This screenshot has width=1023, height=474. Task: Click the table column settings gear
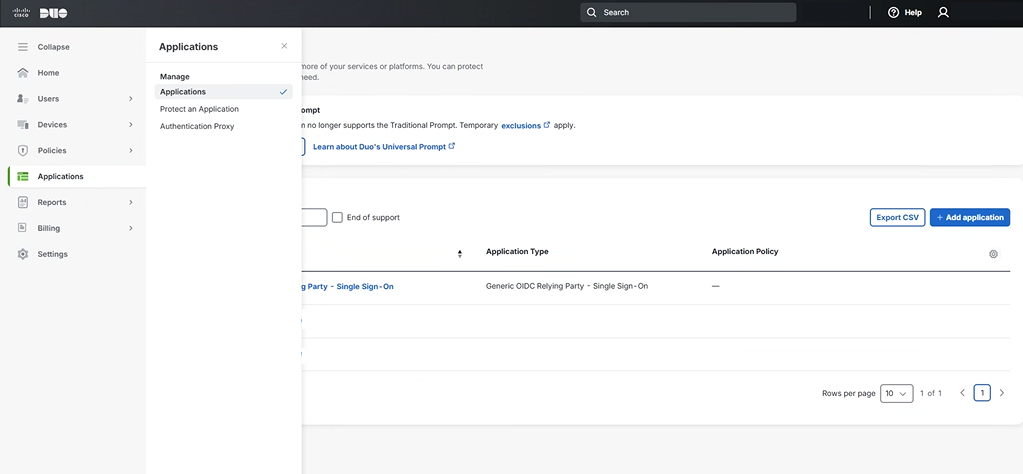(994, 254)
